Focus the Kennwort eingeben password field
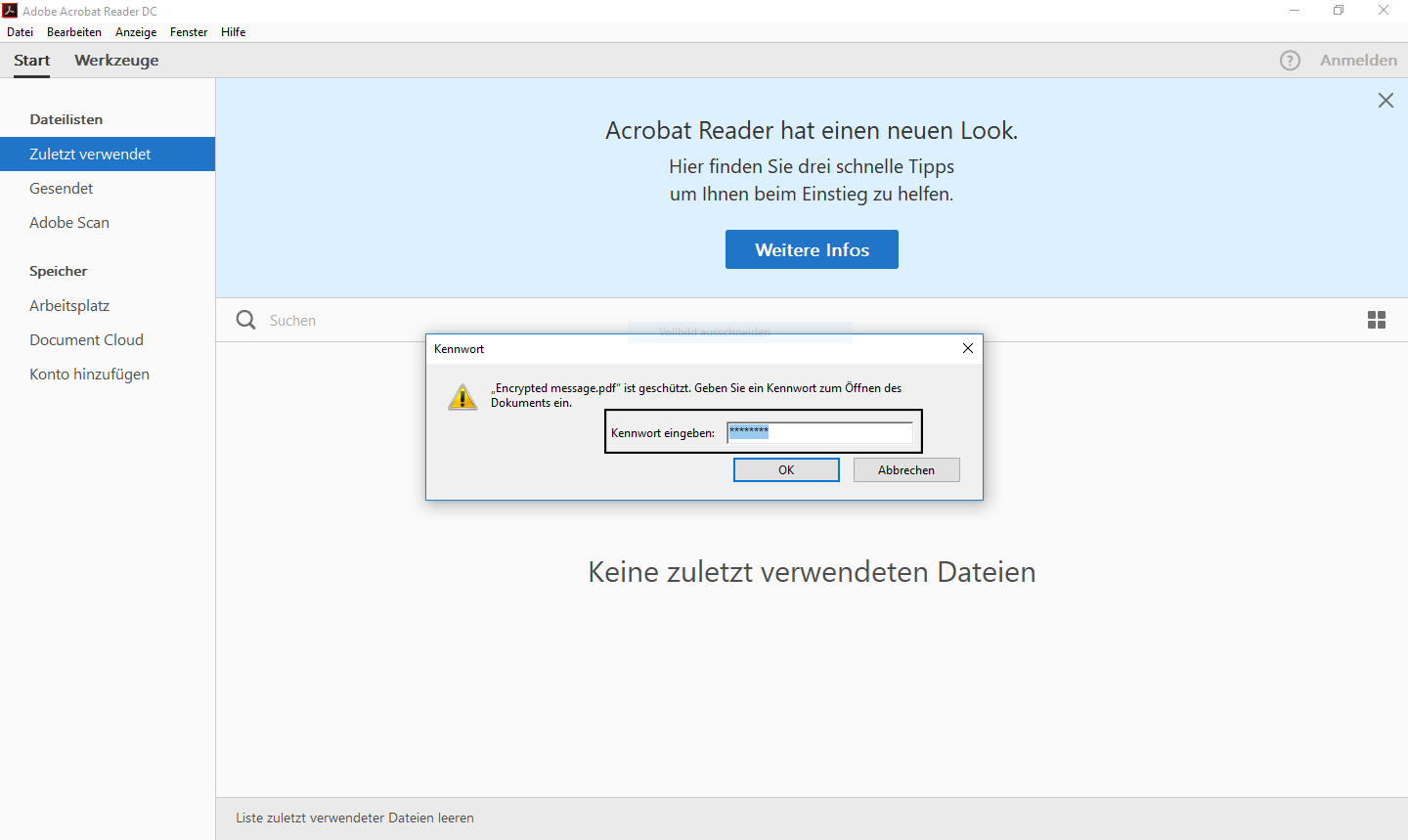The image size is (1408, 840). click(x=819, y=432)
